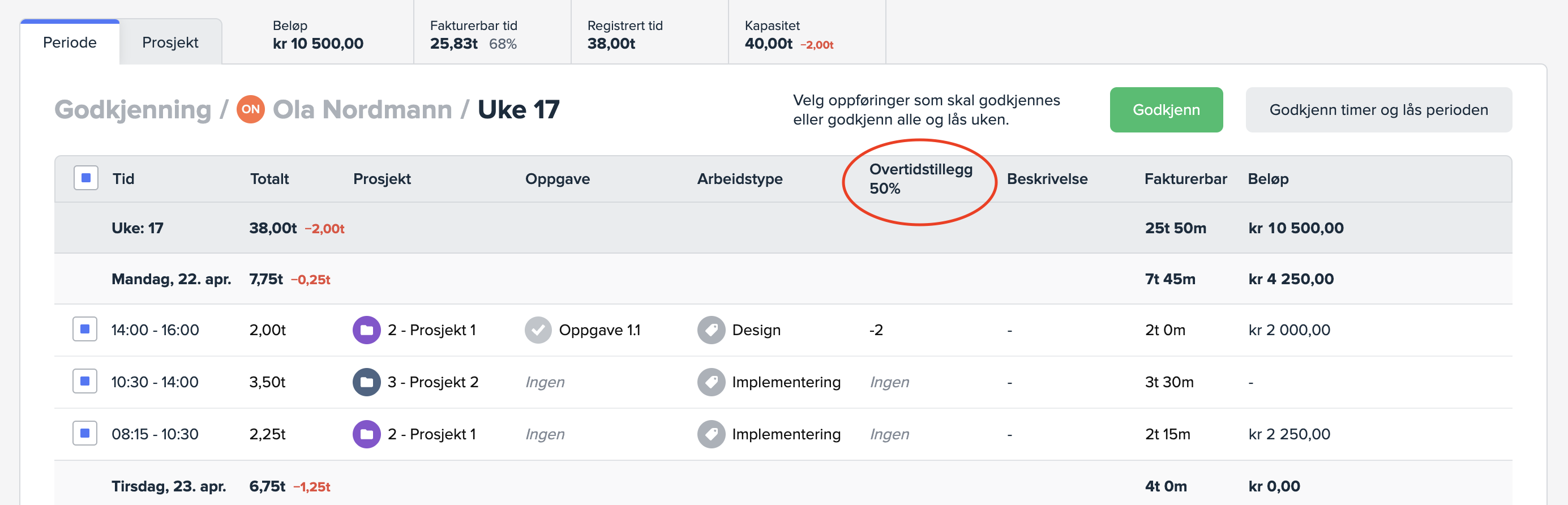1568x505 pixels.
Task: Click Godkjenn timer og lås perioden button
Action: (x=1378, y=110)
